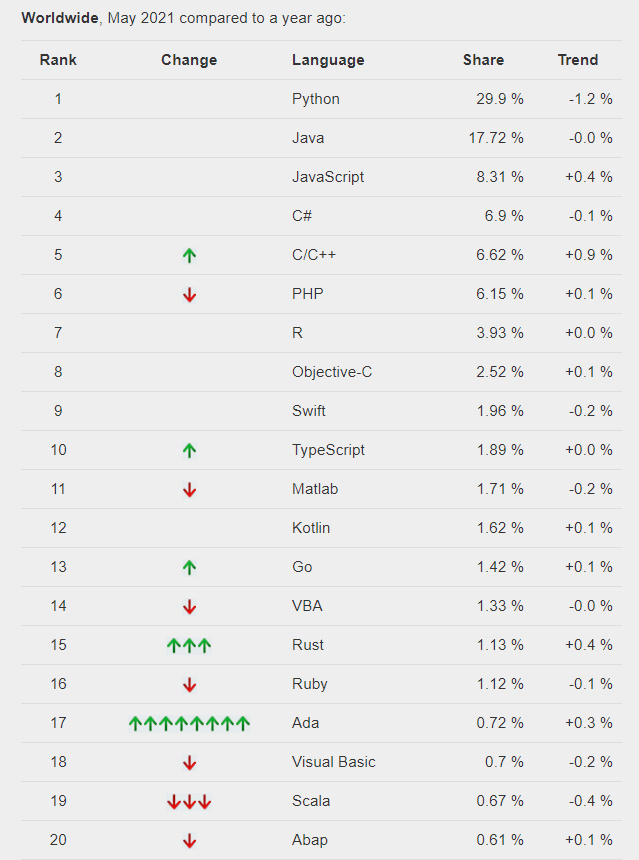
Task: Click the Language column header
Action: [x=328, y=60]
